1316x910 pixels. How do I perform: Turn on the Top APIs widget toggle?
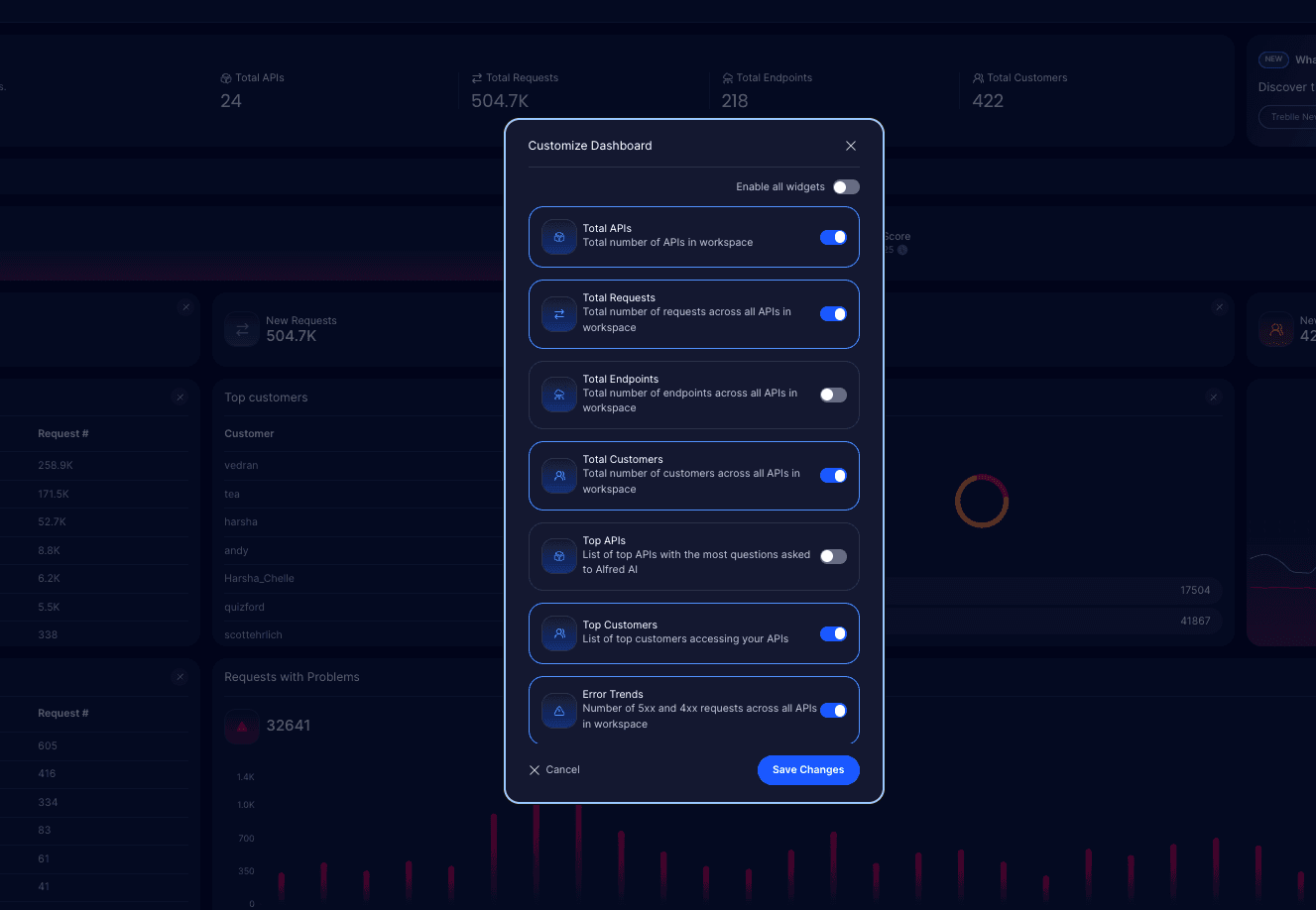tap(833, 556)
